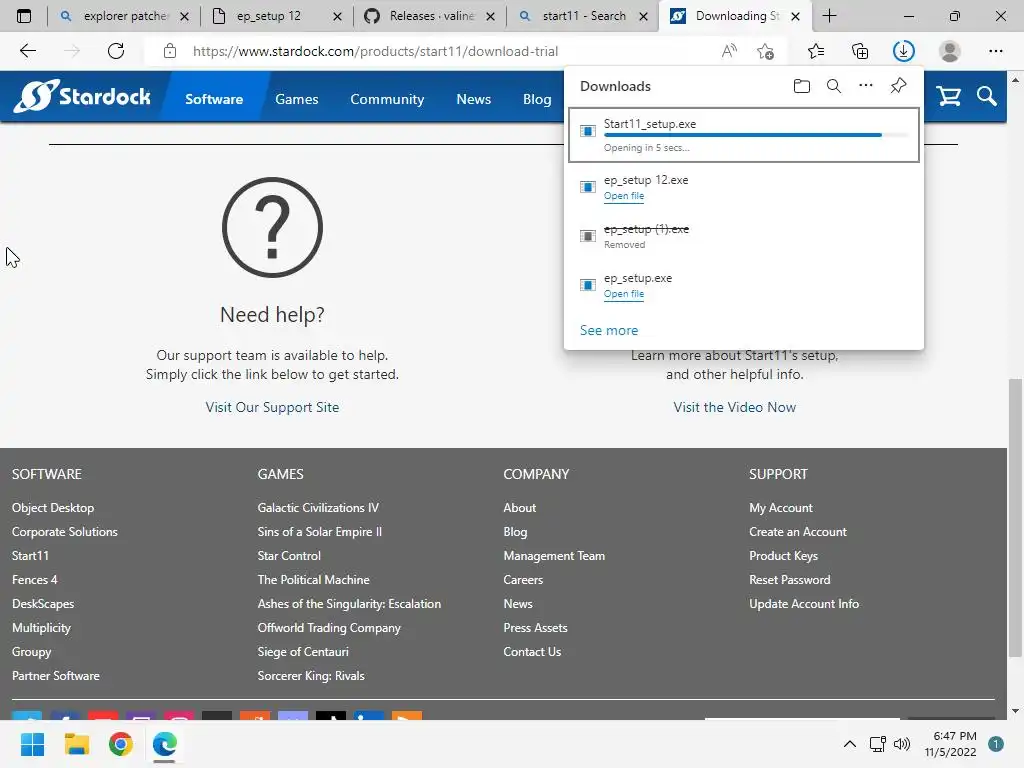This screenshot has width=1024, height=768.
Task: Open more options in Downloads panel
Action: [x=866, y=86]
